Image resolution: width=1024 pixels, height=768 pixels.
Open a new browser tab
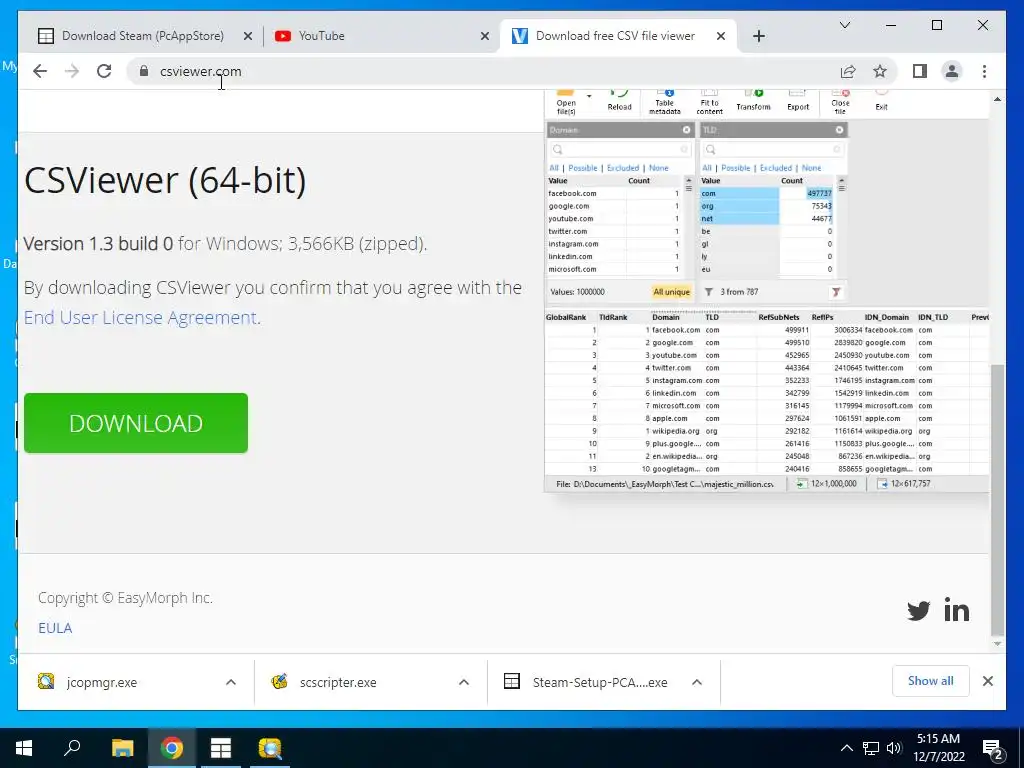pos(758,36)
